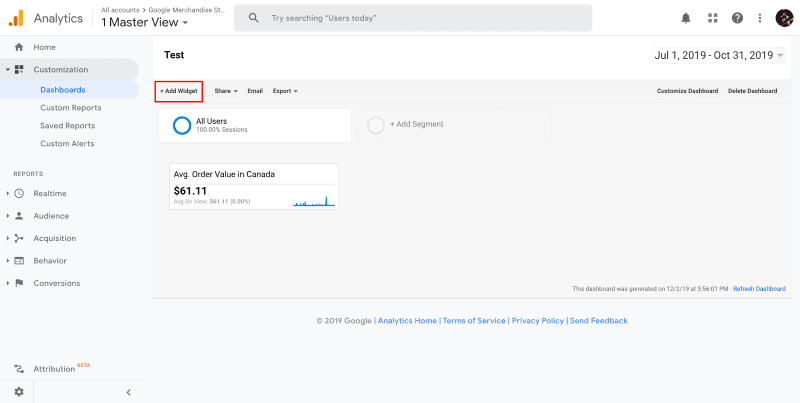800x403 pixels.
Task: Click the Home house icon
Action: click(19, 47)
